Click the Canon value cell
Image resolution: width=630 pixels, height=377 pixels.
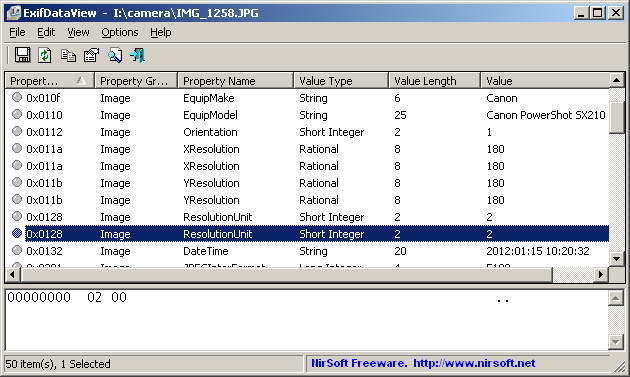502,98
